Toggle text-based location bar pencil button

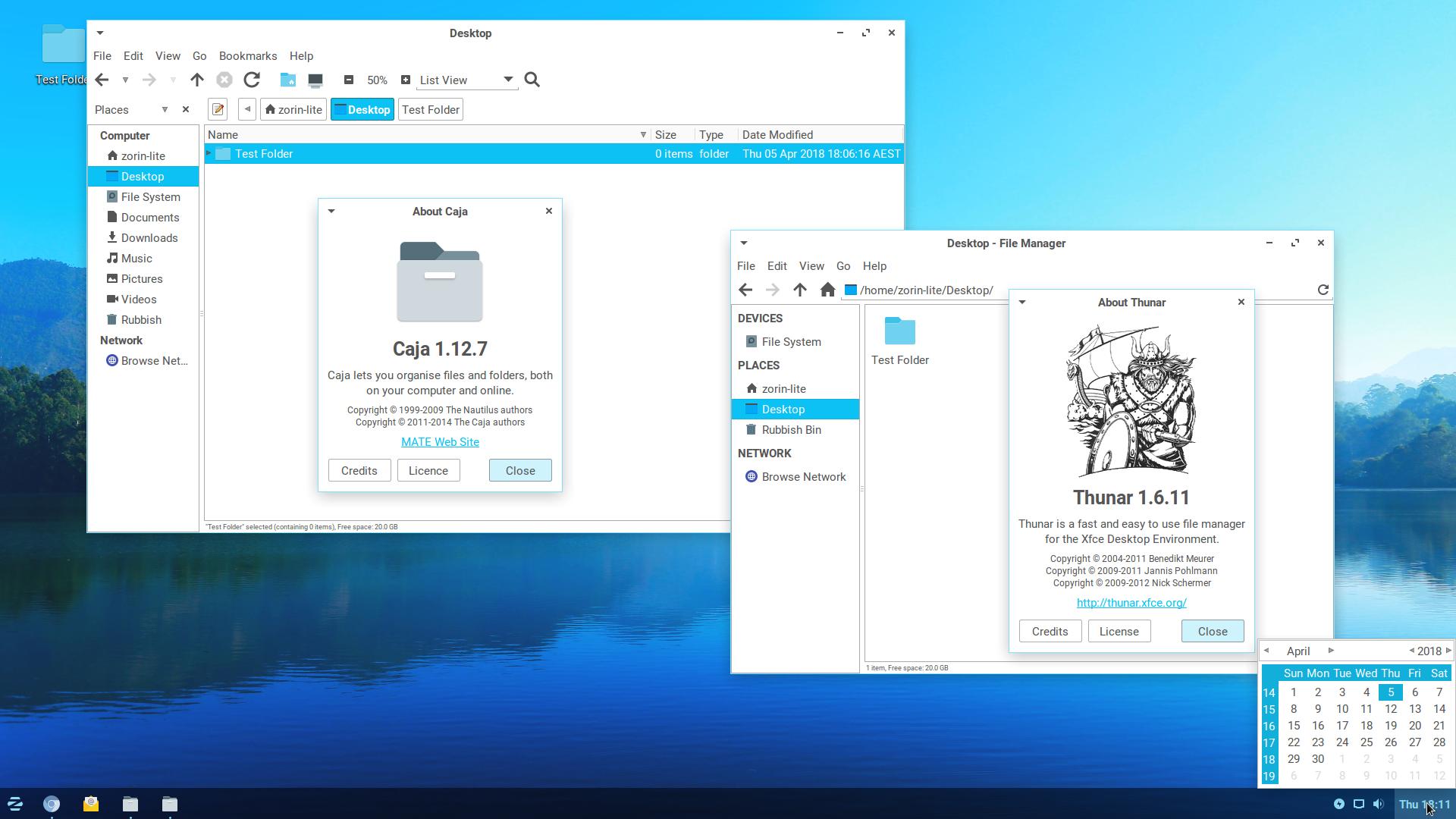tap(218, 109)
